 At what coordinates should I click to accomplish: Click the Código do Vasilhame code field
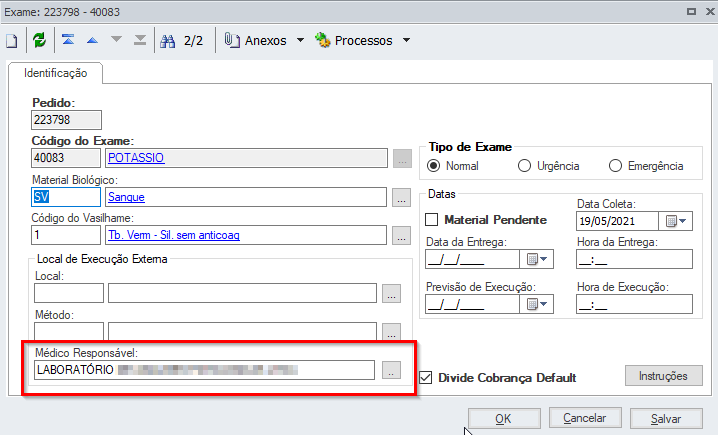[66, 235]
